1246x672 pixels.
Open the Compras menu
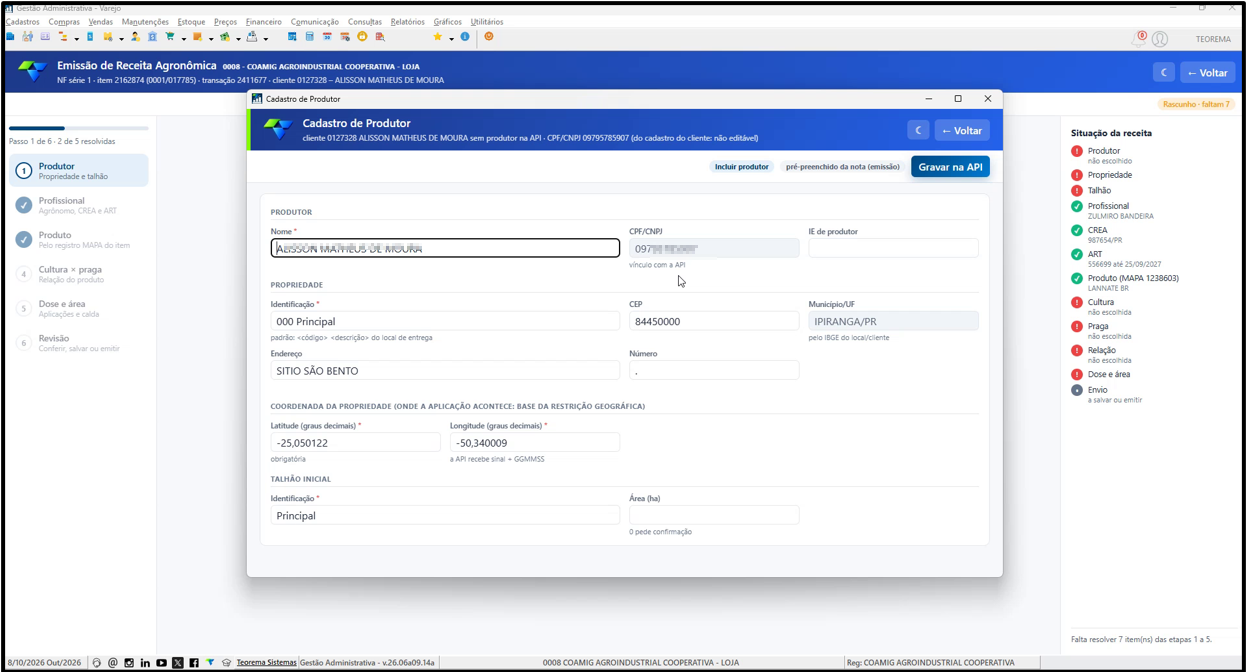(64, 22)
